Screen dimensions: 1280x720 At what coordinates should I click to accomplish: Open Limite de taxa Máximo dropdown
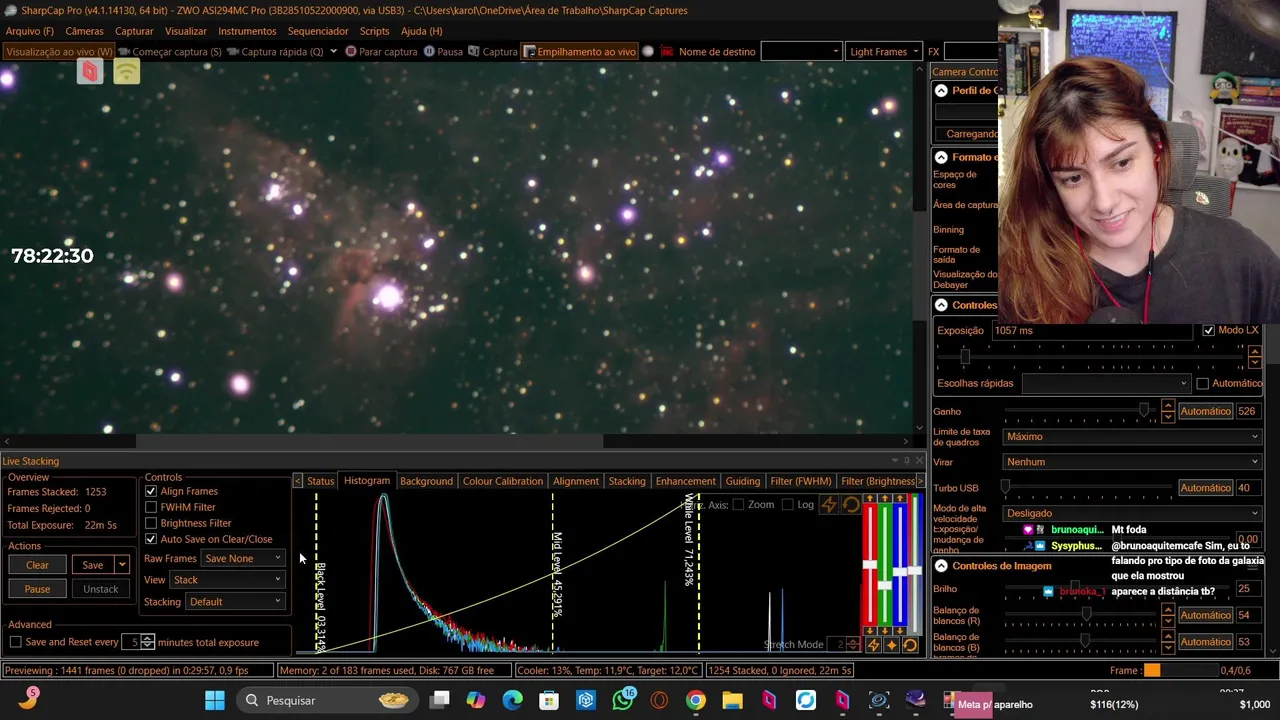(1132, 437)
